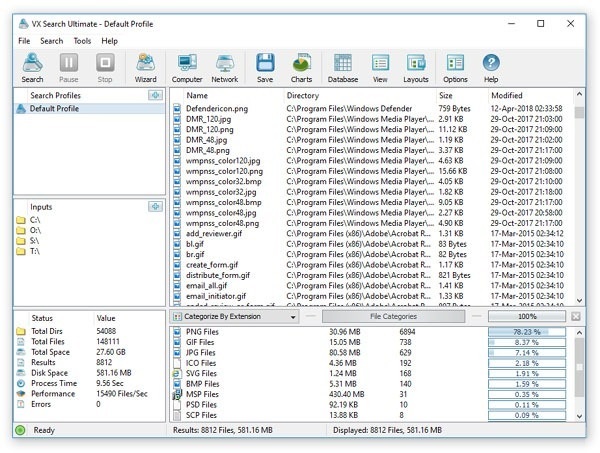Open the Charts view
This screenshot has height=453, width=600.
pos(301,67)
